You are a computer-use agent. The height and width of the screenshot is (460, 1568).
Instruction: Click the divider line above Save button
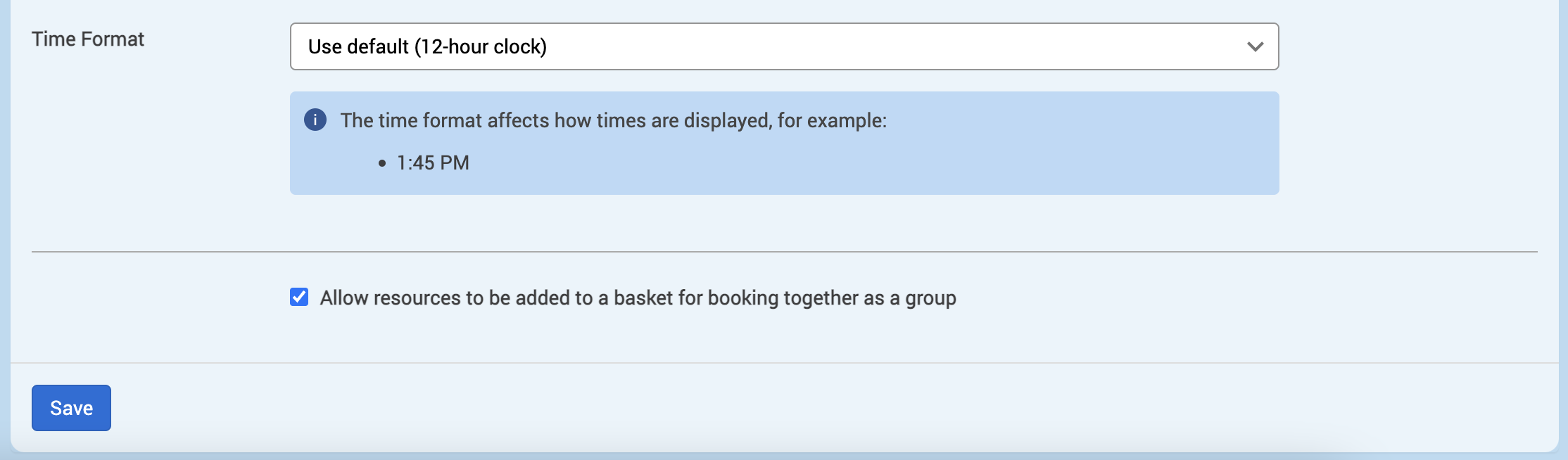pyautogui.click(x=784, y=363)
